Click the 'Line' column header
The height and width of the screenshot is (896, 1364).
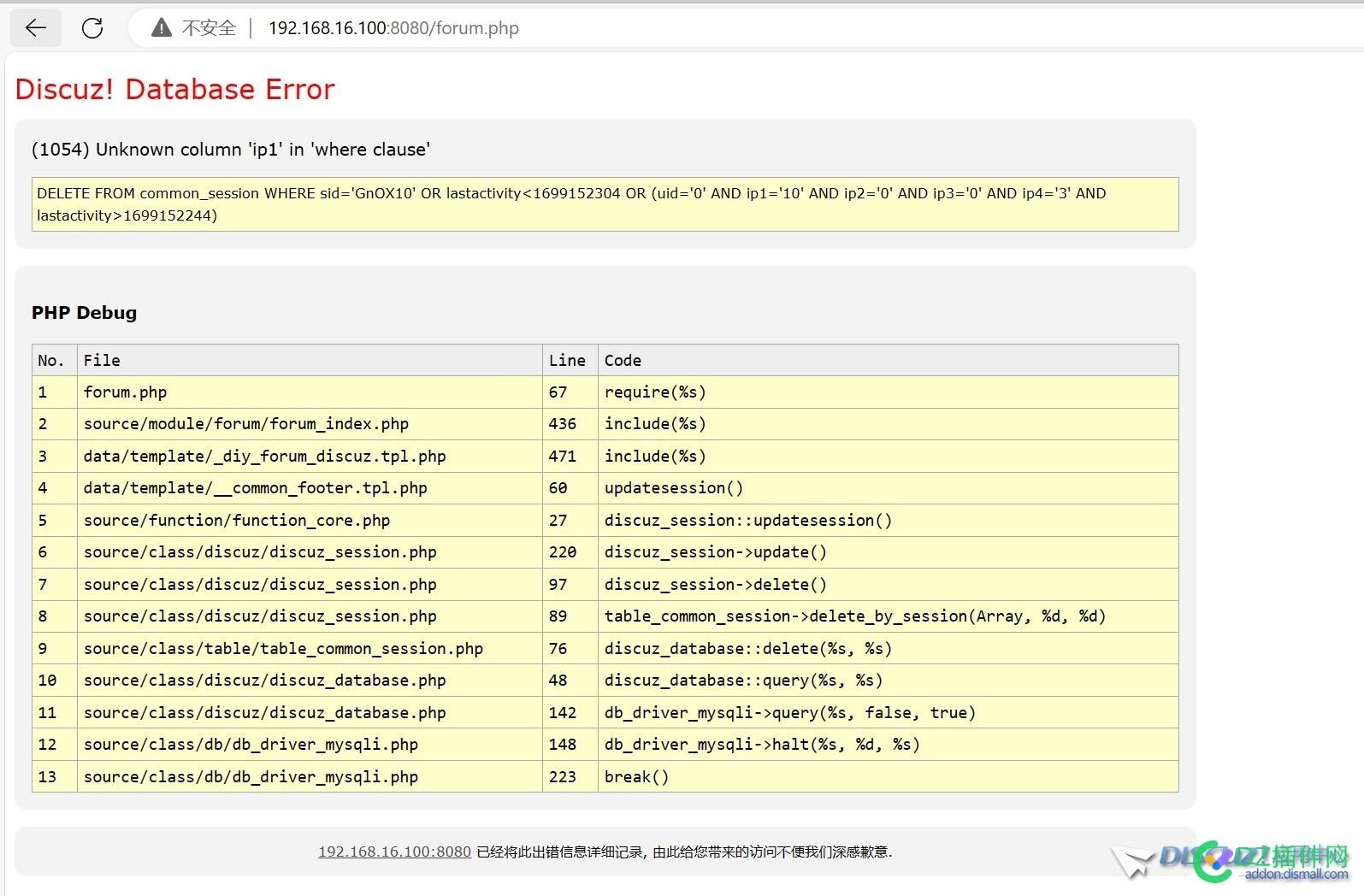(570, 360)
